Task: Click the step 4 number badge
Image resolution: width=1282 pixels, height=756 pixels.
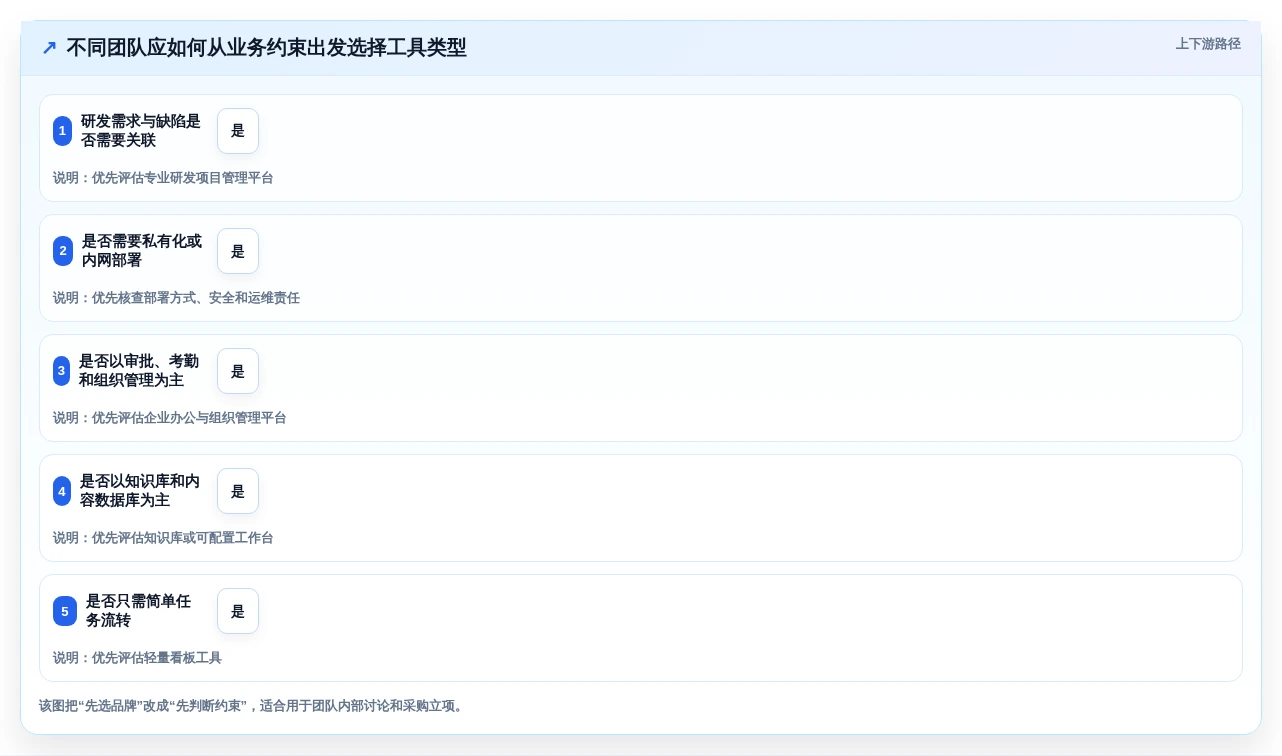Action: 62,491
